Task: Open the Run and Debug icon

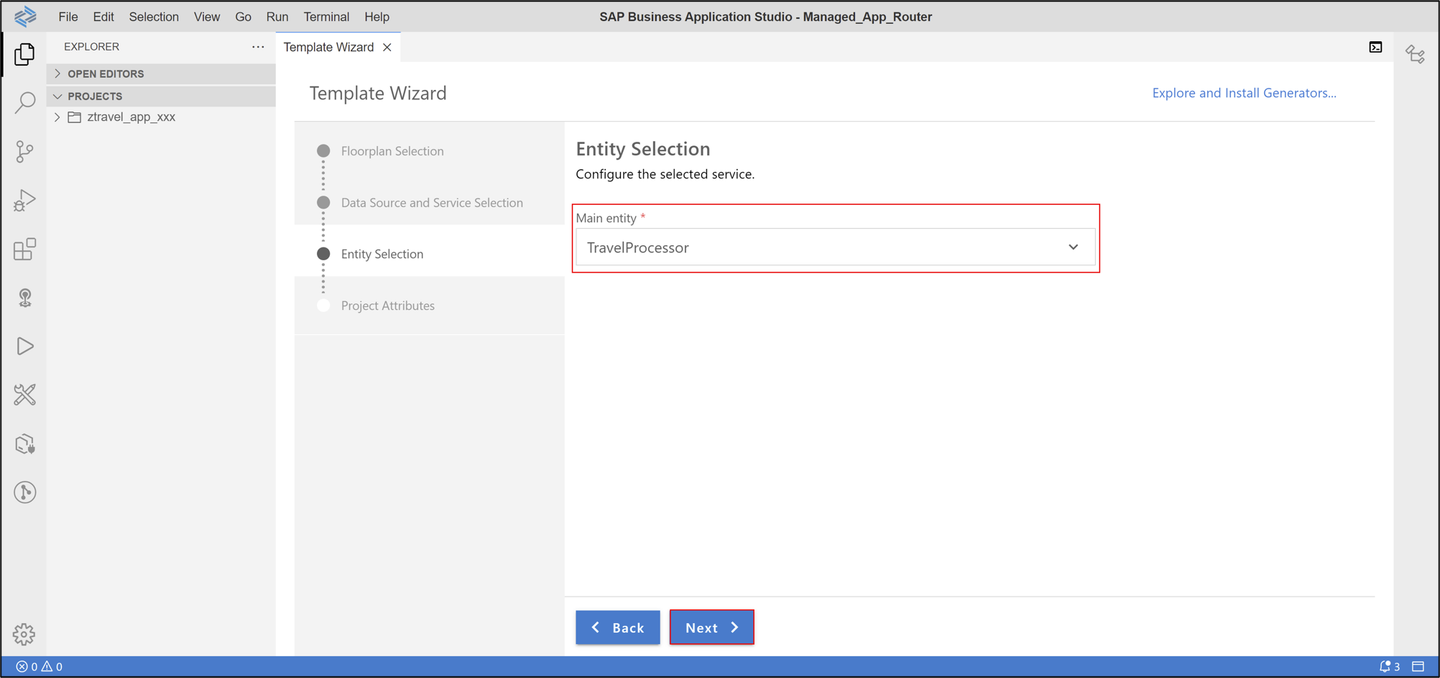Action: (x=25, y=200)
